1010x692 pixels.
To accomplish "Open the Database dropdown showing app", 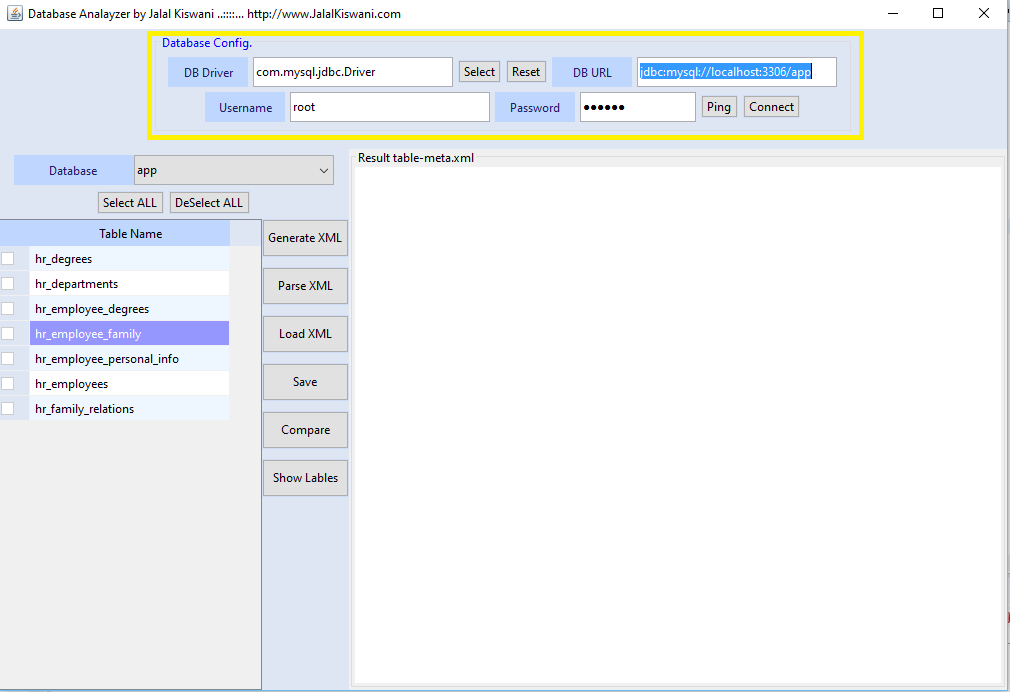I will coord(233,171).
